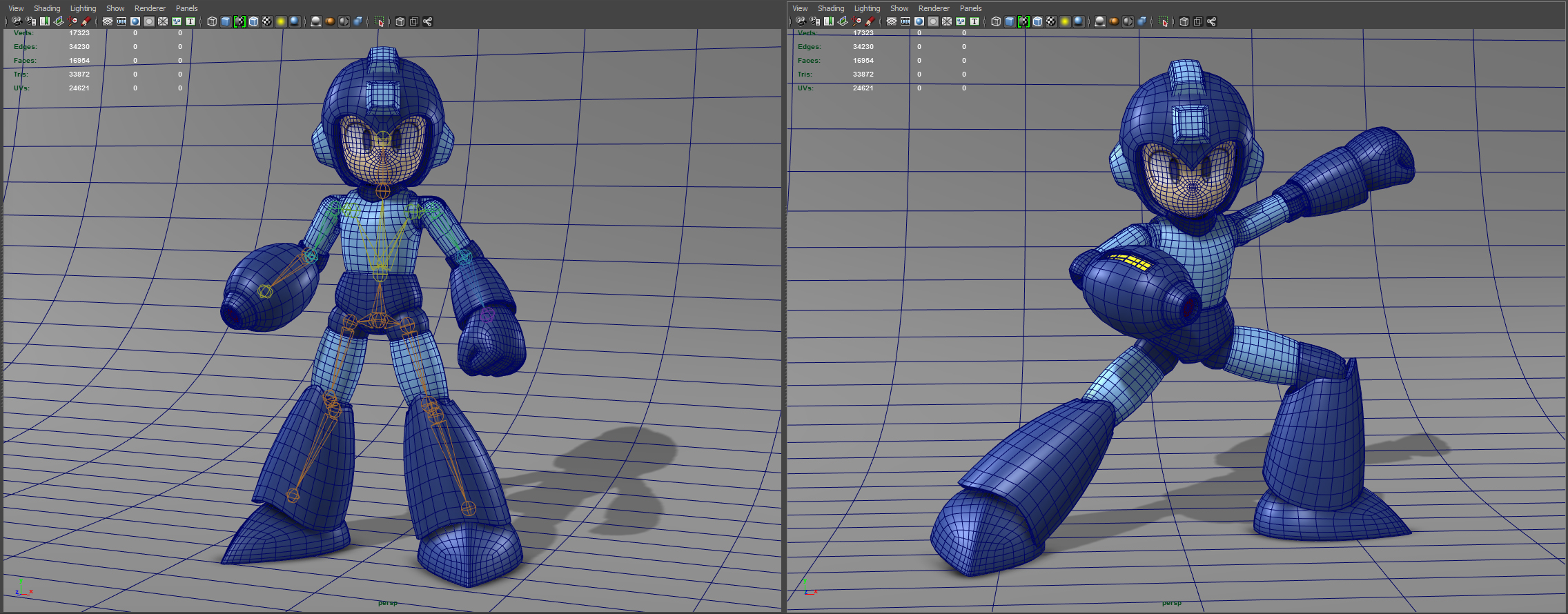Toggle X-Ray Joints in left viewport toolbar

coord(427,21)
